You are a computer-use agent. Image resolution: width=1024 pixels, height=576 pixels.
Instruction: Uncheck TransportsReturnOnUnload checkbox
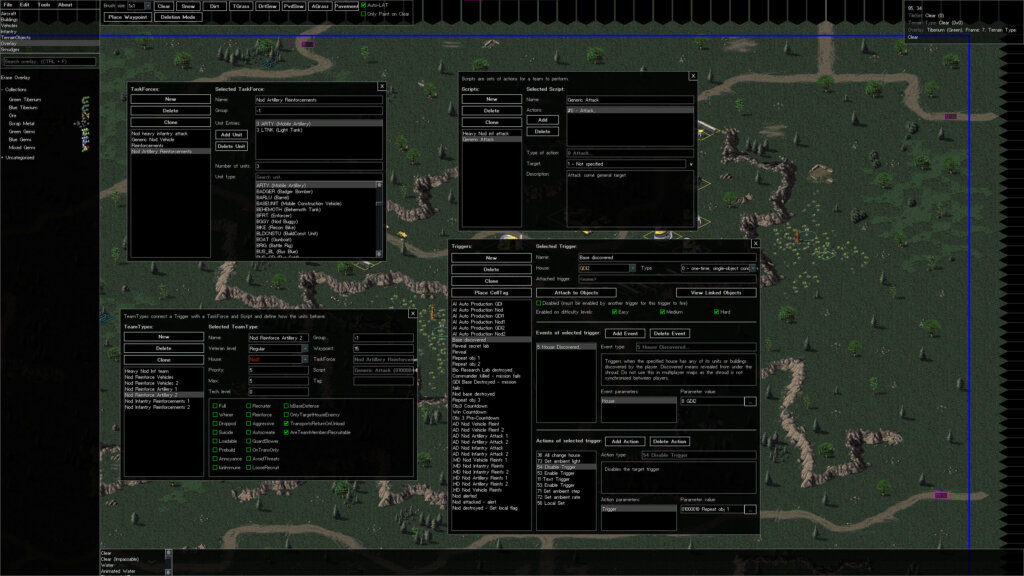pyautogui.click(x=286, y=423)
